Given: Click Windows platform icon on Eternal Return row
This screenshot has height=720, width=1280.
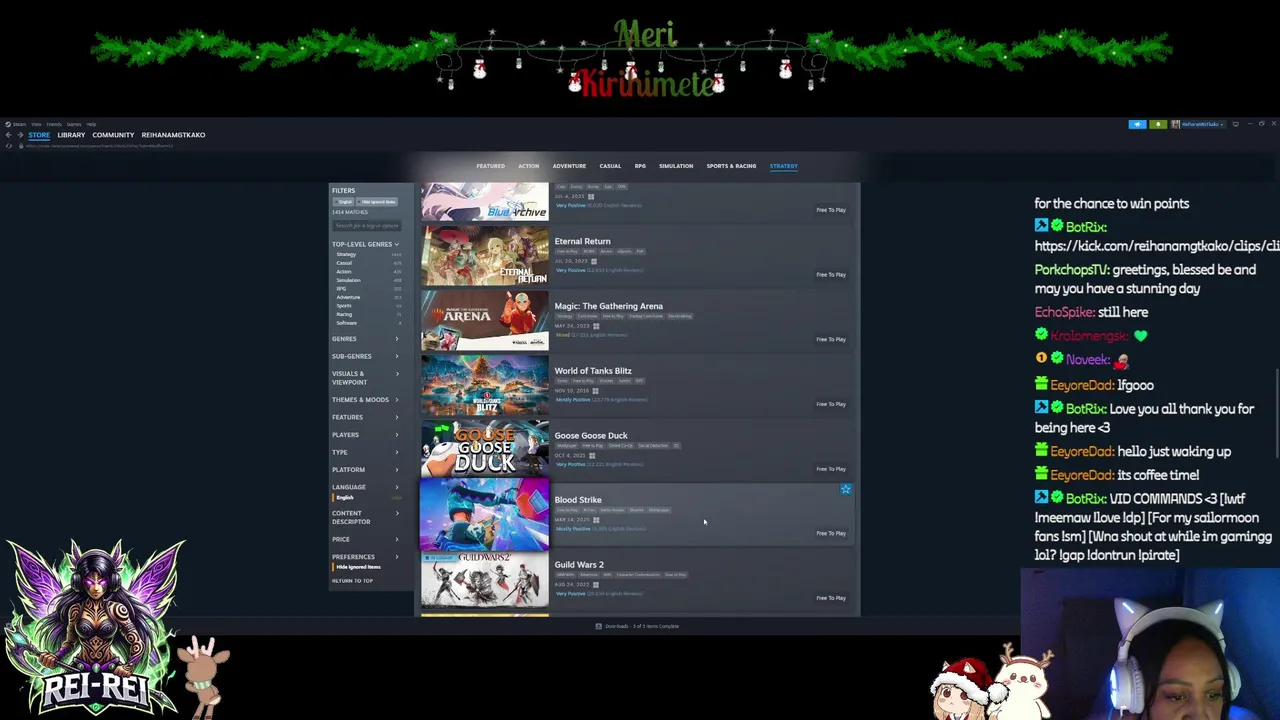Looking at the screenshot, I should [x=593, y=261].
